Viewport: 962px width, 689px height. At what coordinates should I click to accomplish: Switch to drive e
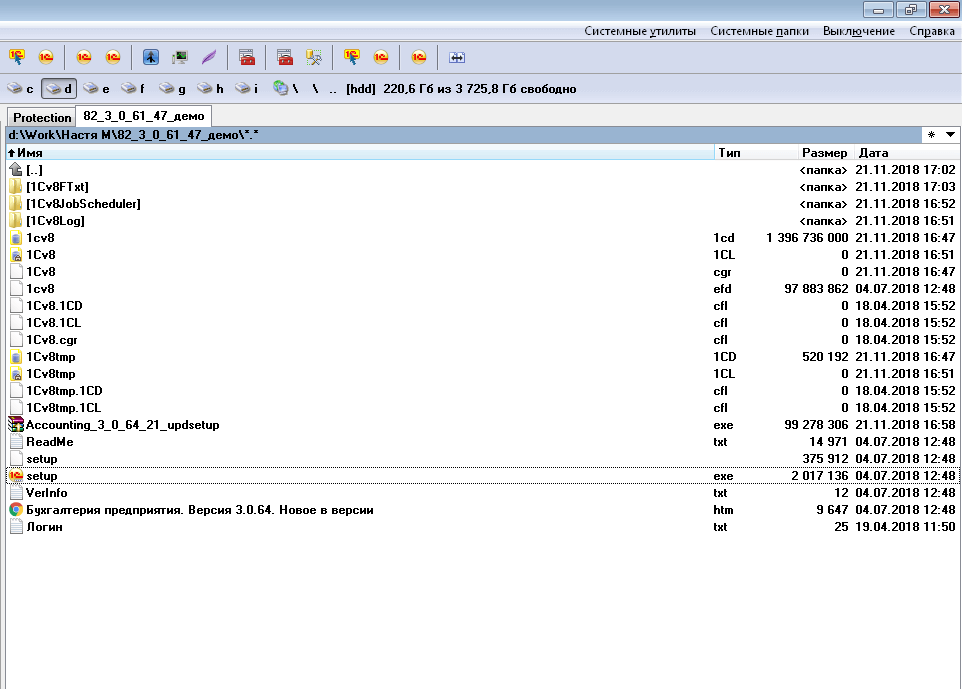96,89
